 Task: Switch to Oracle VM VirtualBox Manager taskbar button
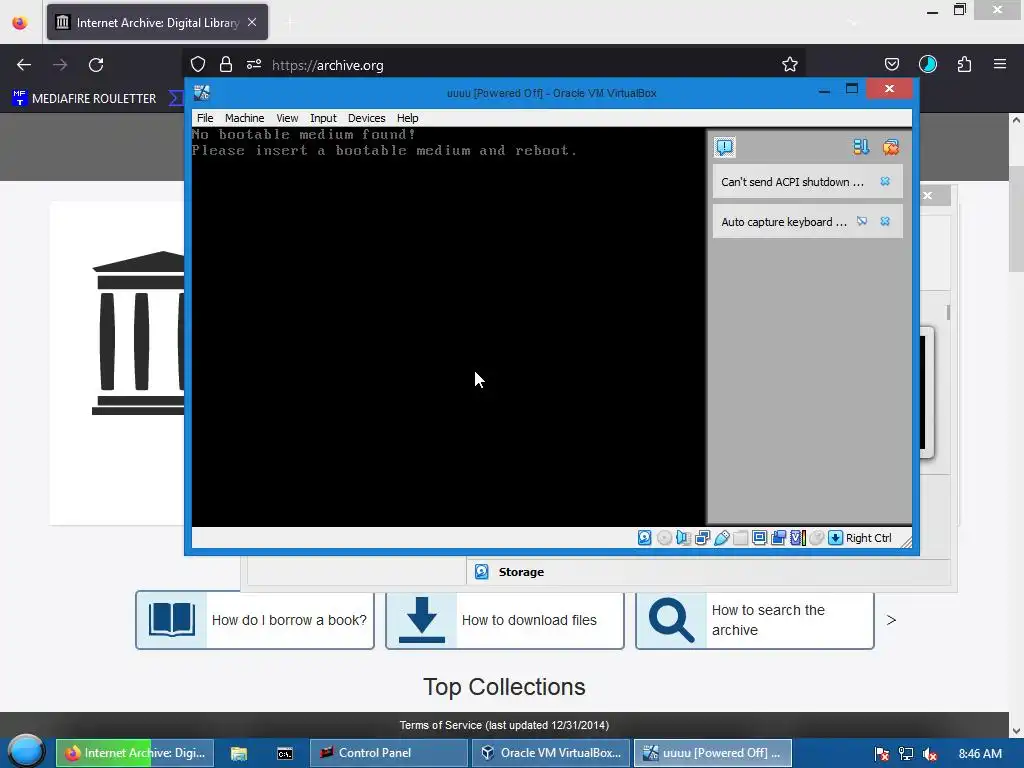[551, 753]
